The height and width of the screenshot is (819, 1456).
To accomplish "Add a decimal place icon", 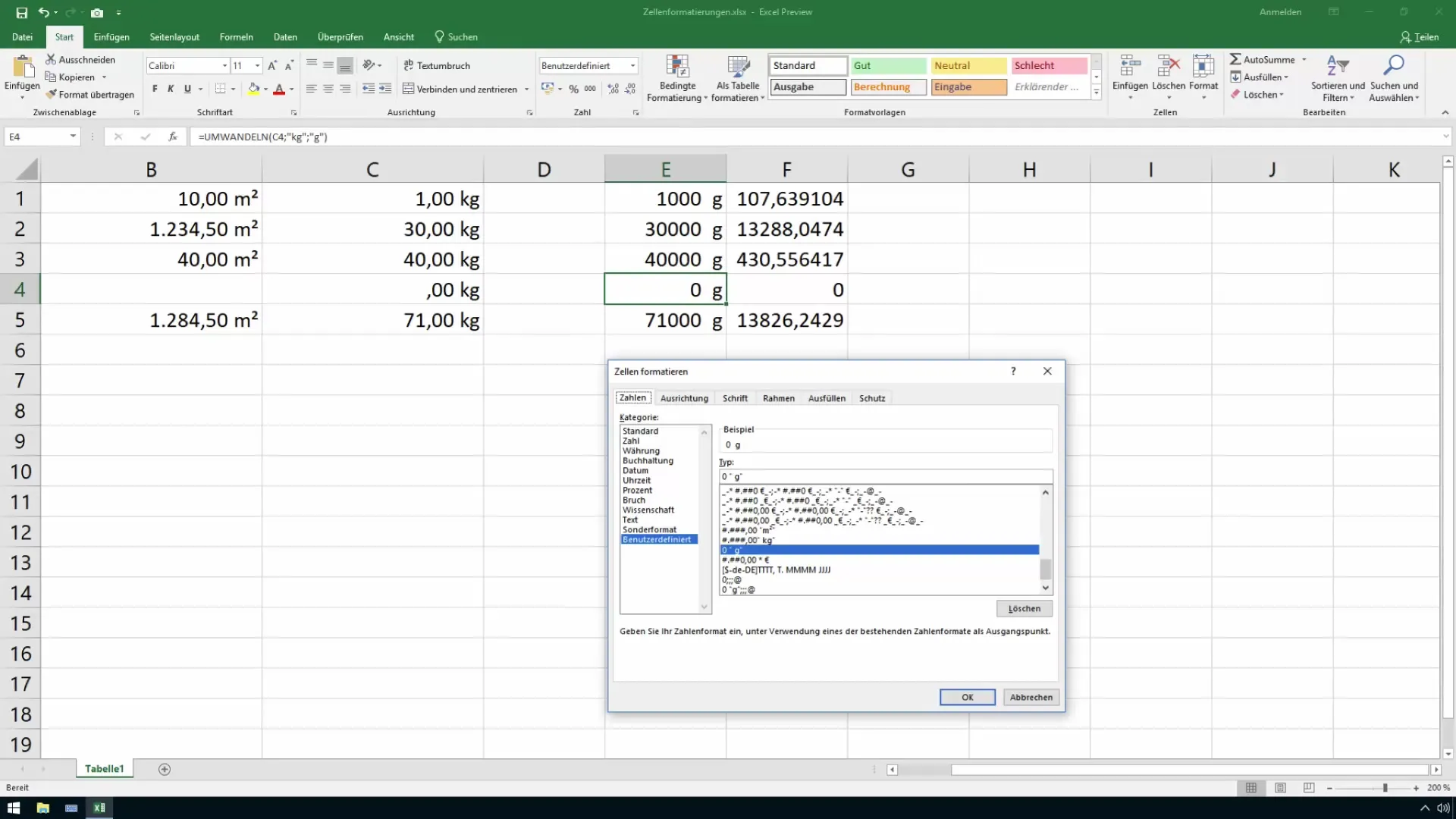I will pos(613,89).
